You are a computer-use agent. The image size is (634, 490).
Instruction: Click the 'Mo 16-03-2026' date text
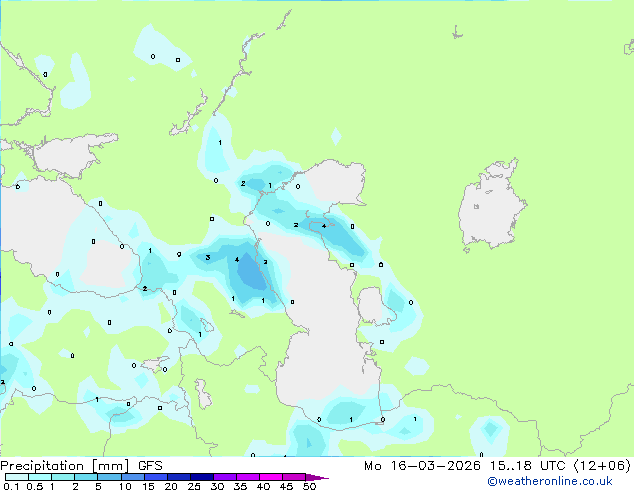tap(422, 466)
